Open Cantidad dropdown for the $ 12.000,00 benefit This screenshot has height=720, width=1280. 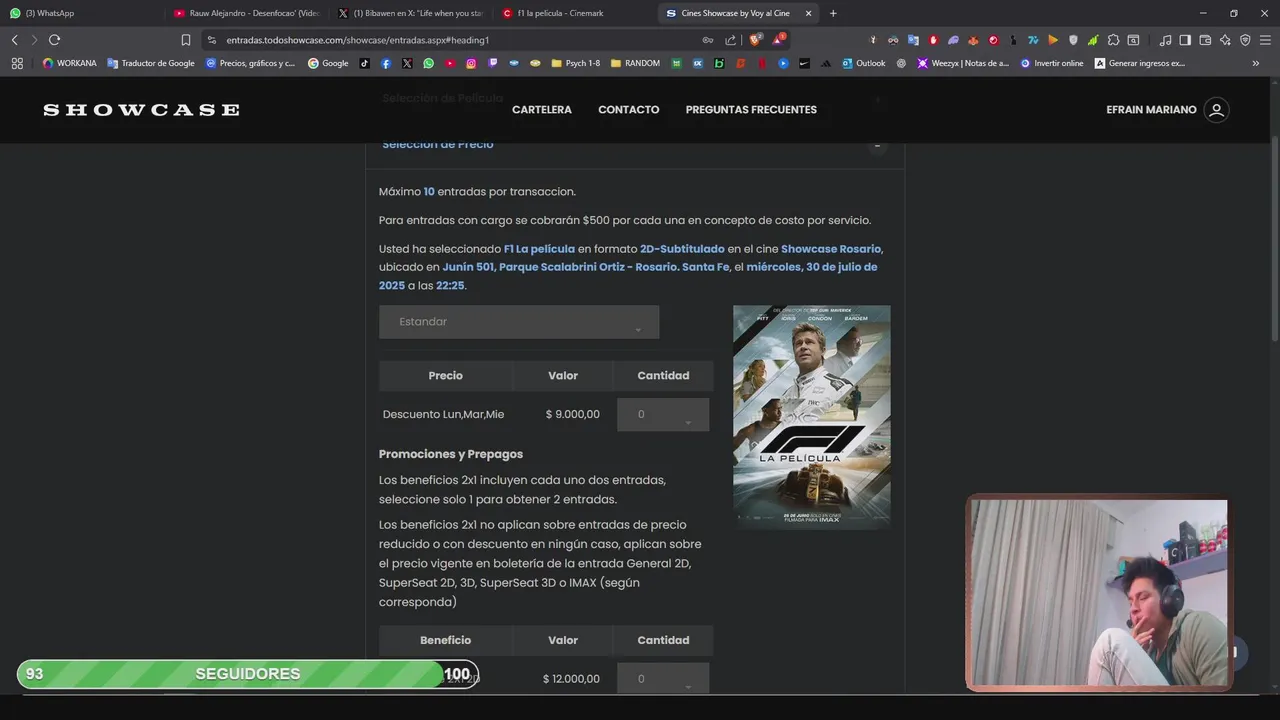coord(663,678)
